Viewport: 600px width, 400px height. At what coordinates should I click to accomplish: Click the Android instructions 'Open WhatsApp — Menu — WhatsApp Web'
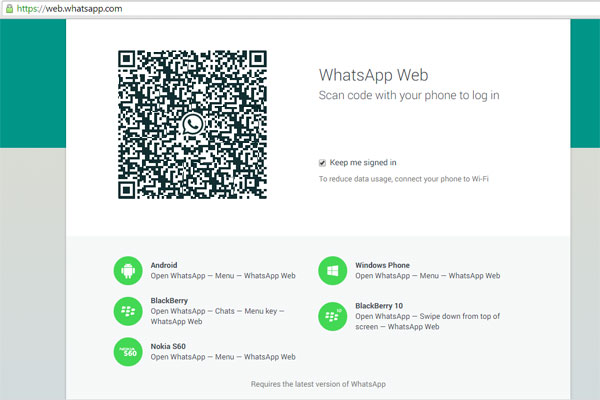point(223,276)
